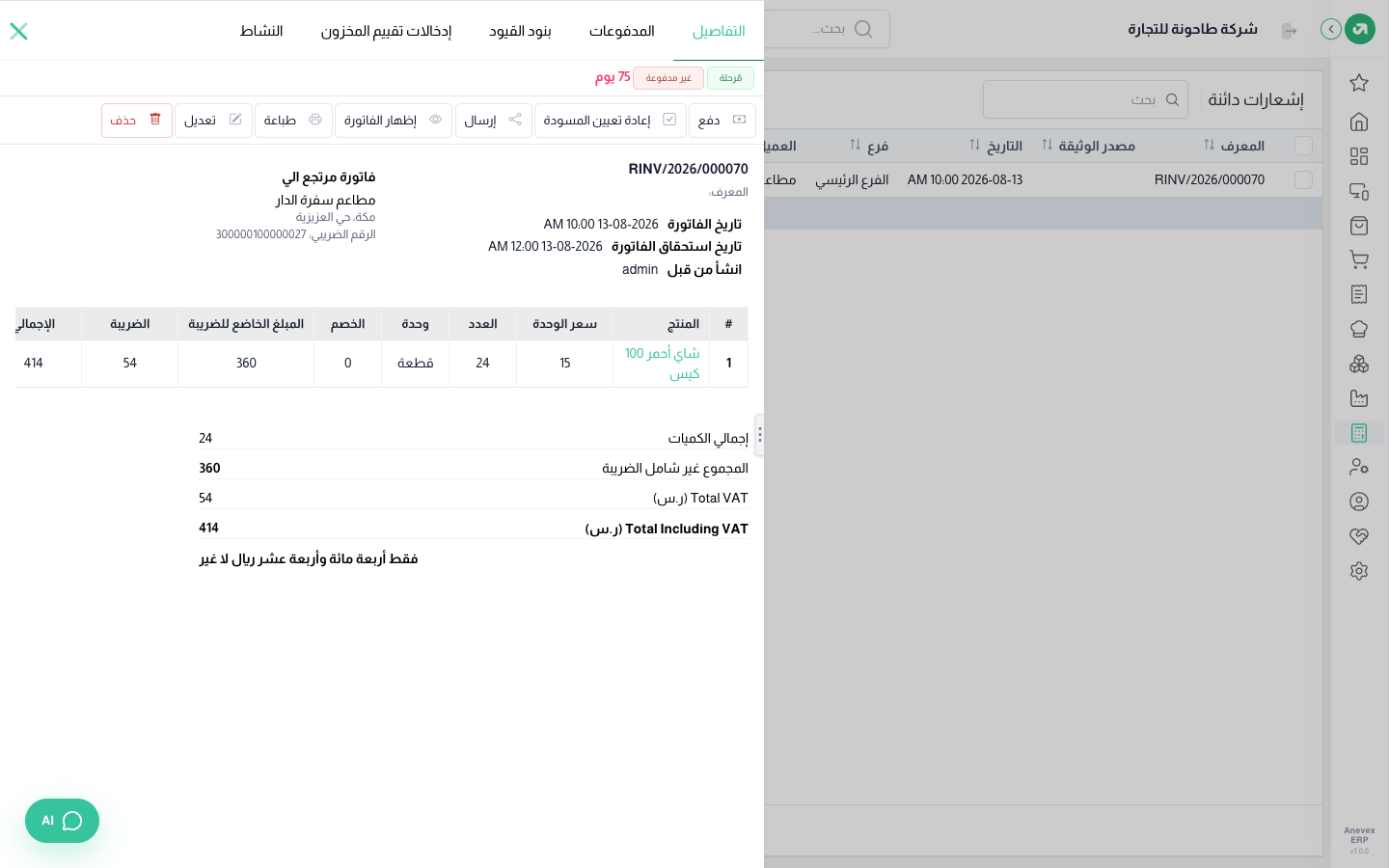Switch to the المدفوعات tab

tap(622, 31)
